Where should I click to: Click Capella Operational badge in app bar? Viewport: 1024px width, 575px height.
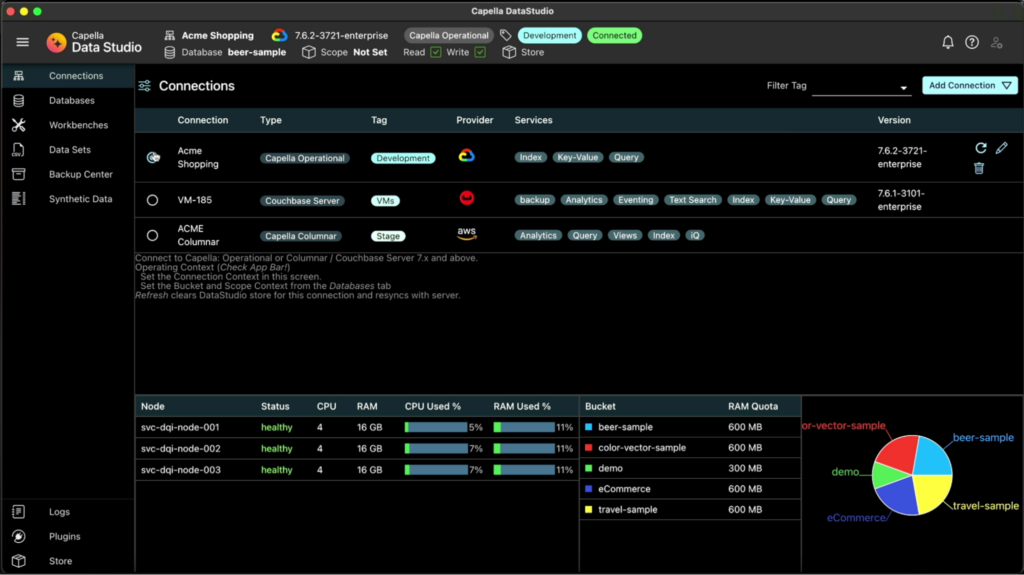pos(449,35)
